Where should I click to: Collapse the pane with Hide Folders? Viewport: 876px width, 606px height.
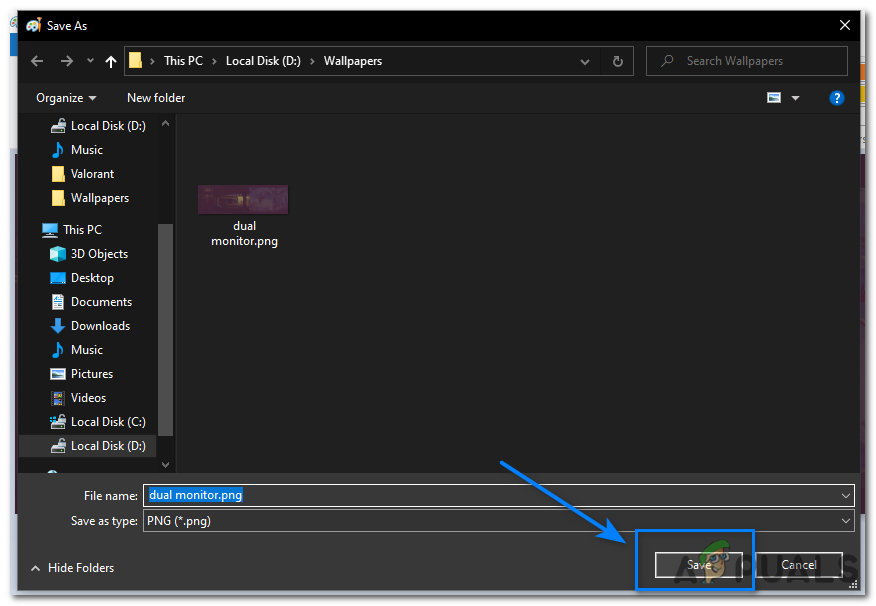[72, 568]
